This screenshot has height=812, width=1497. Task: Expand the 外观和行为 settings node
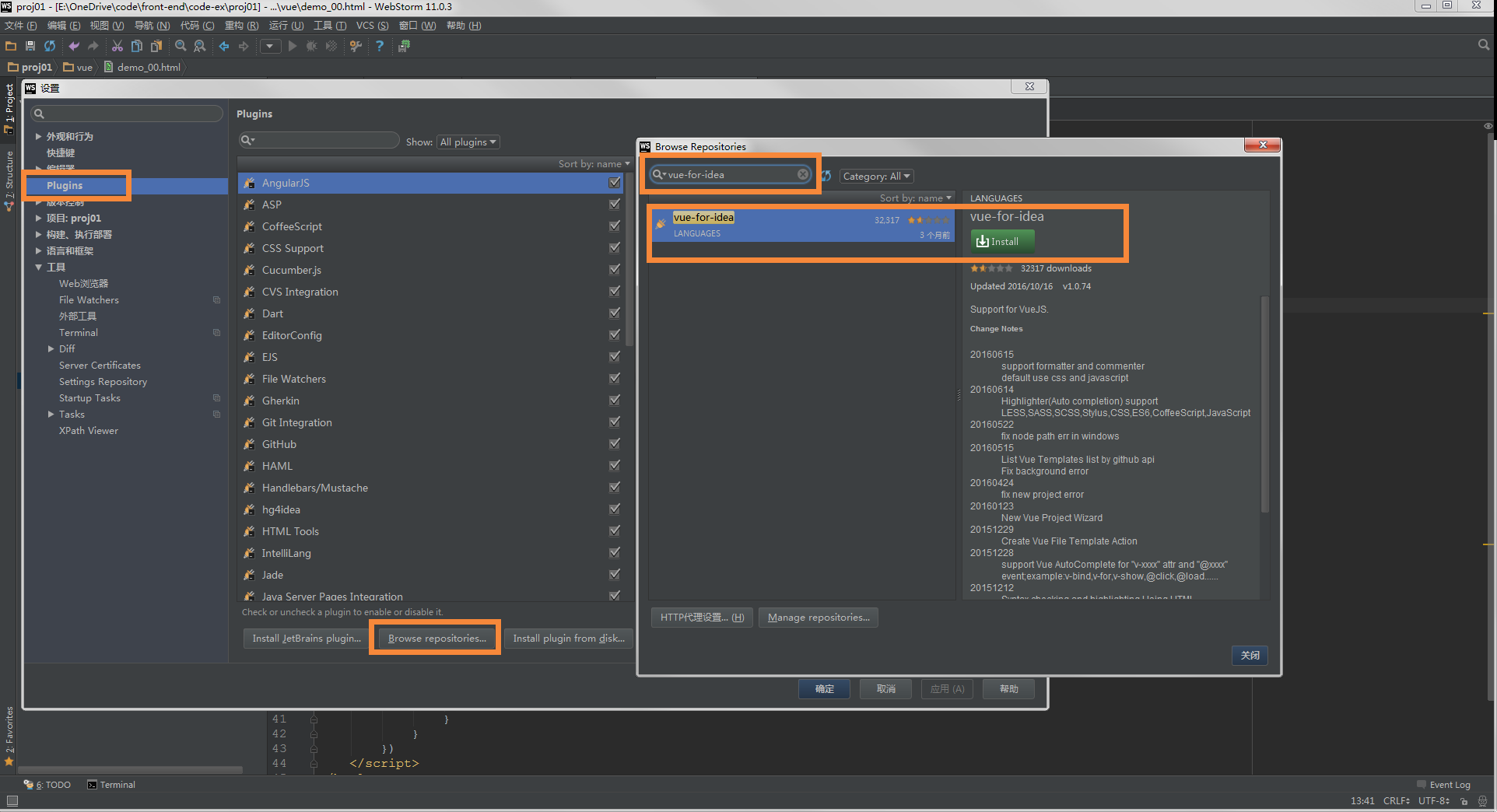(38, 136)
